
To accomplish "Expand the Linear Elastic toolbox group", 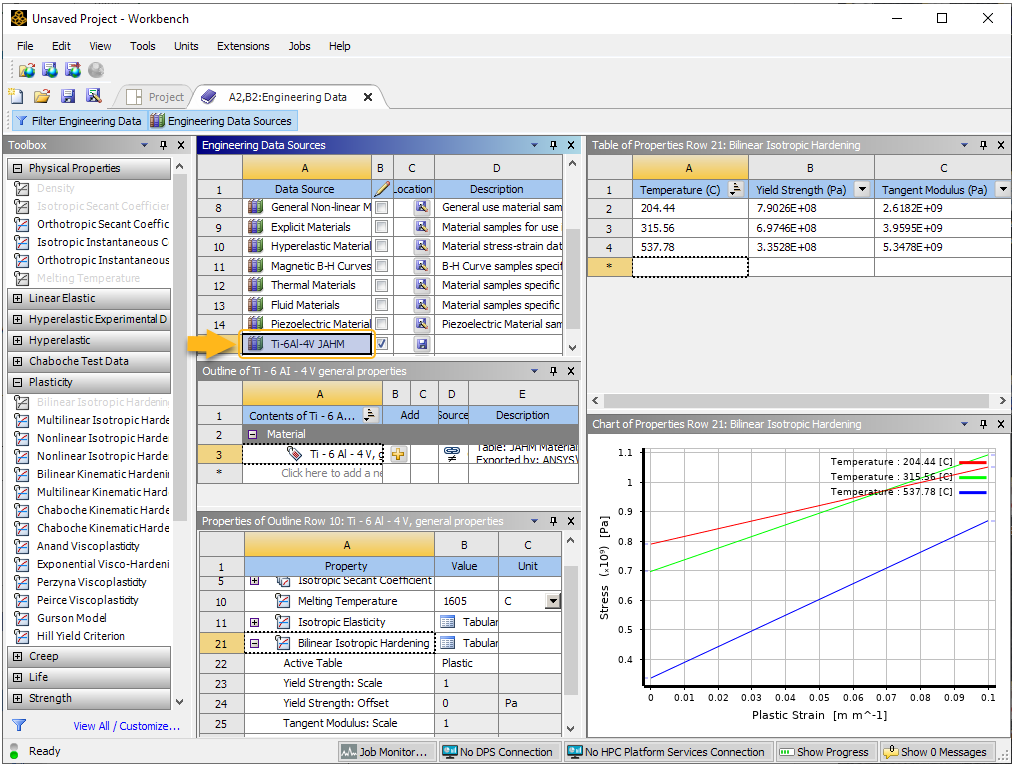I will coord(18,298).
